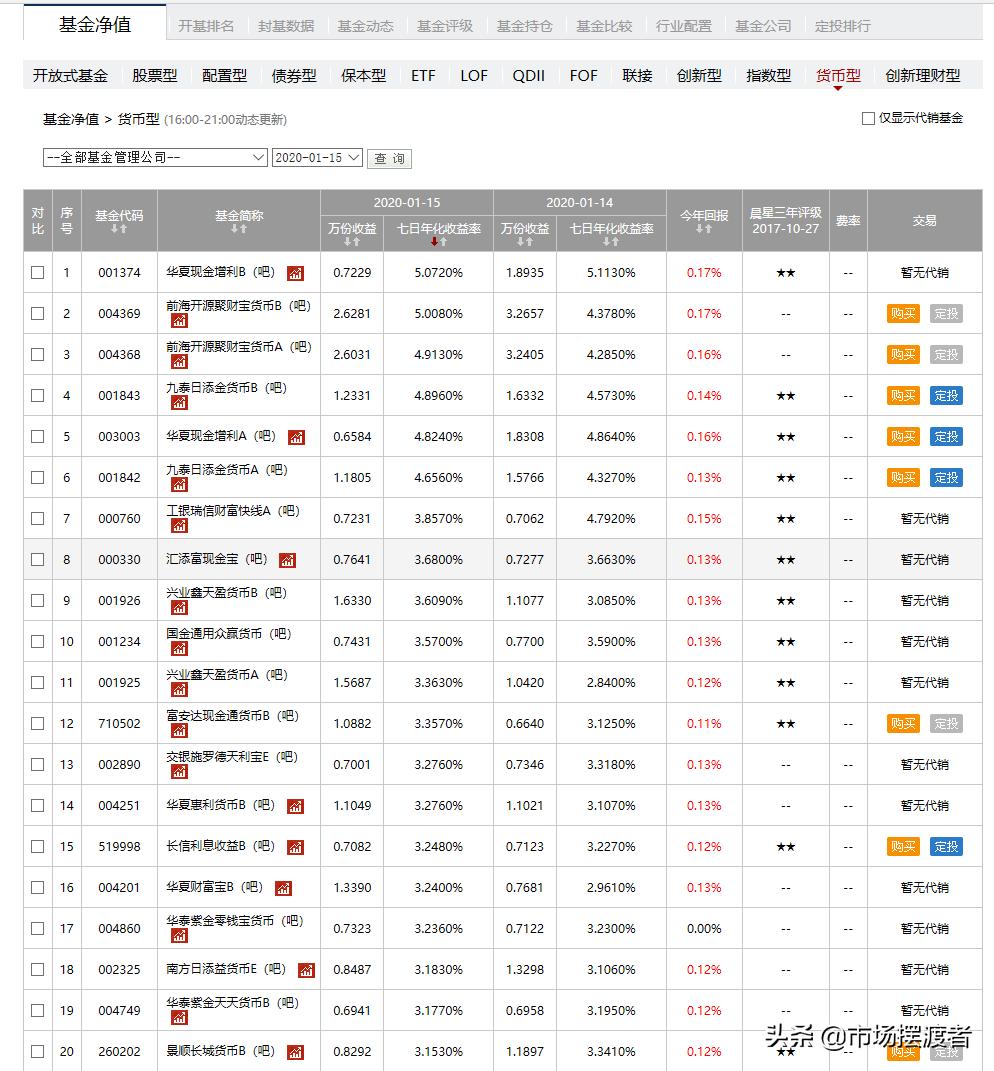This screenshot has height=1071, width=994.
Task: Open the chart icon beside 长信利息收益B
Action: coord(295,846)
